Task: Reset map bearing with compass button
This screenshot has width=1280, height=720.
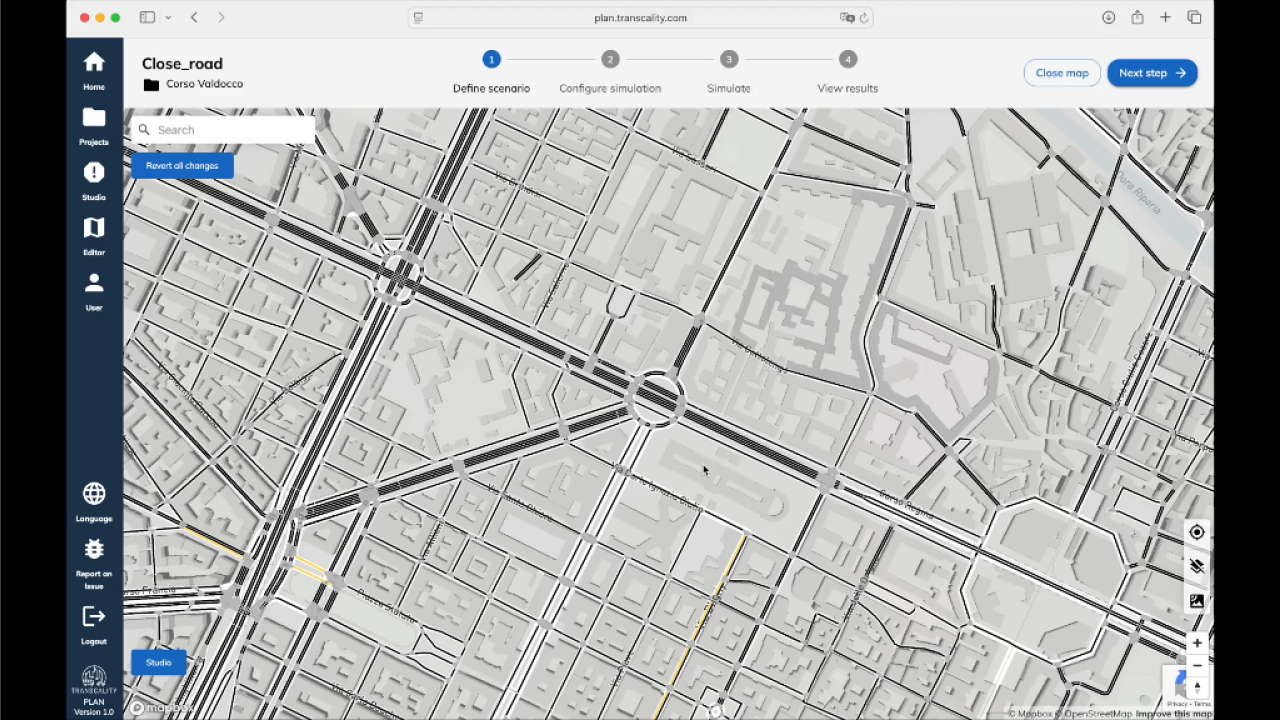Action: [1197, 688]
